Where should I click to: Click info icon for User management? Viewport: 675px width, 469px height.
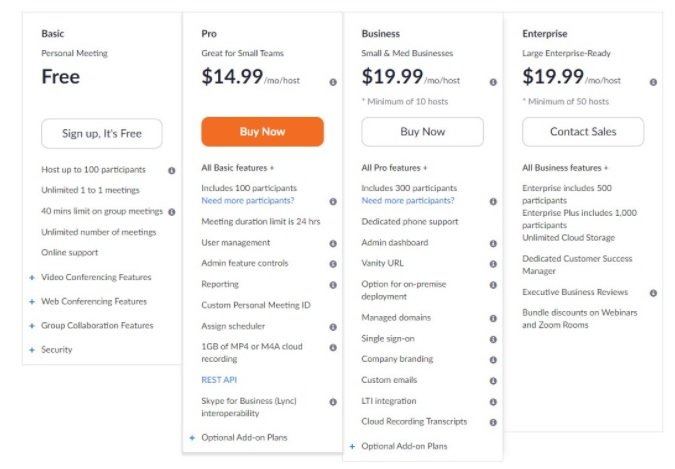[x=333, y=243]
